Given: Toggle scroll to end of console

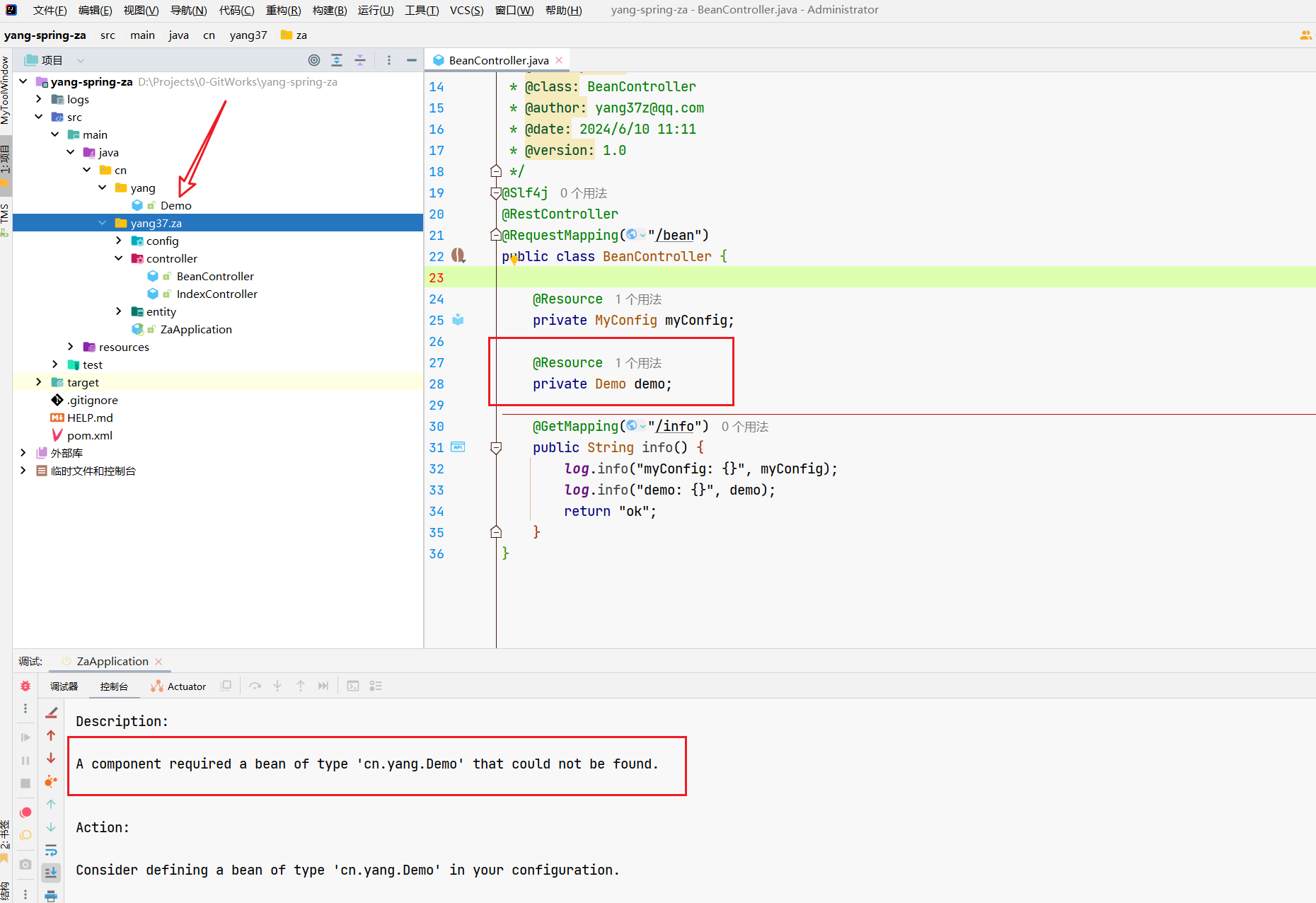Looking at the screenshot, I should click(51, 873).
